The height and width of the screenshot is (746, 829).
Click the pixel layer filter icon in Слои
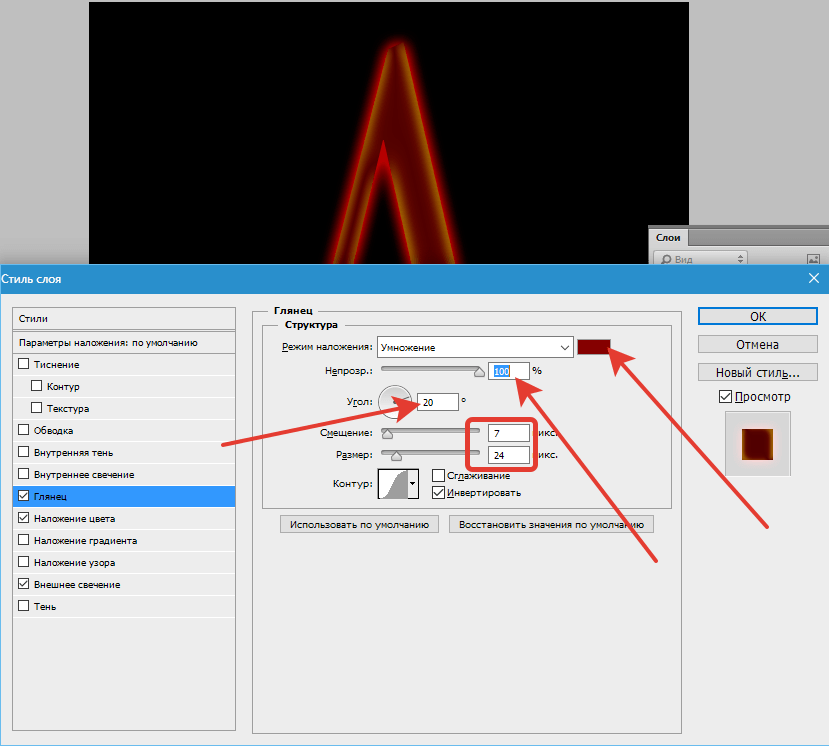click(813, 259)
